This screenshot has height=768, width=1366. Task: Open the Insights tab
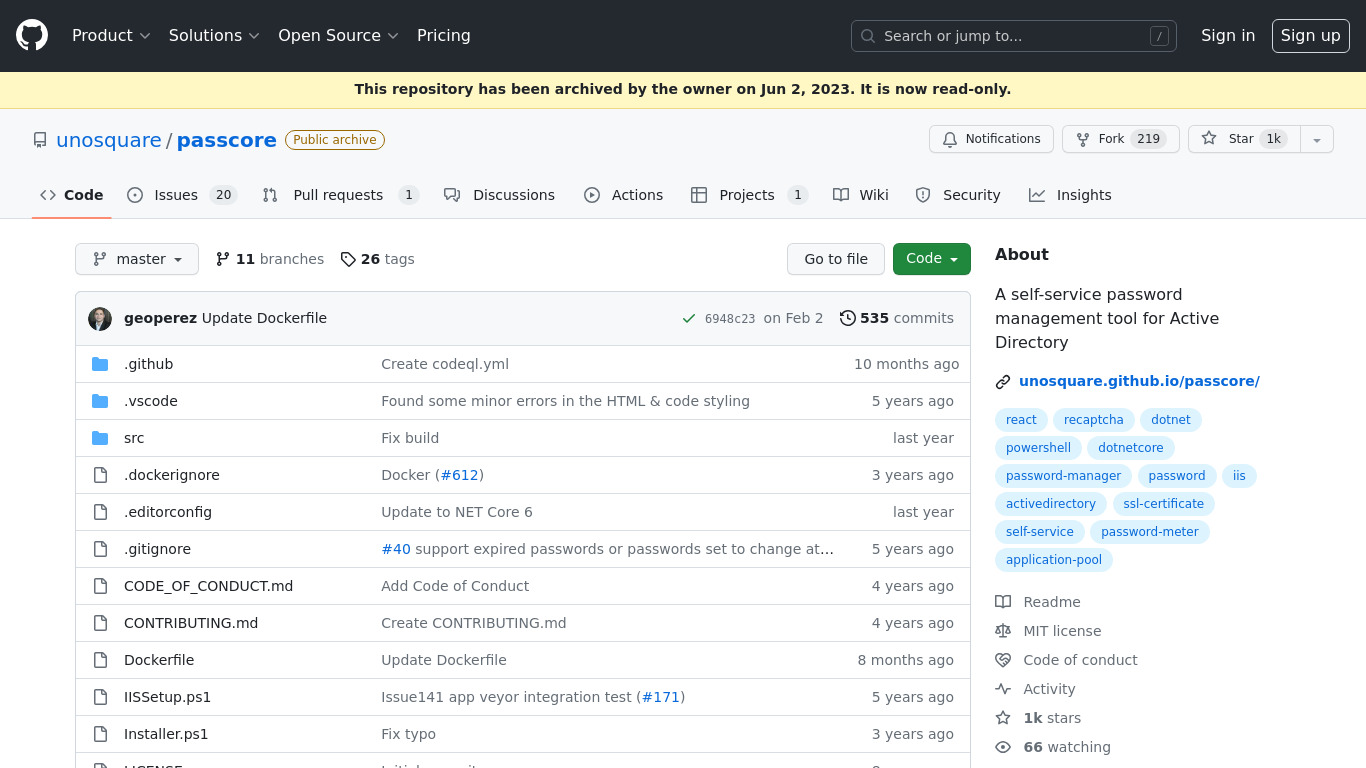point(1070,195)
